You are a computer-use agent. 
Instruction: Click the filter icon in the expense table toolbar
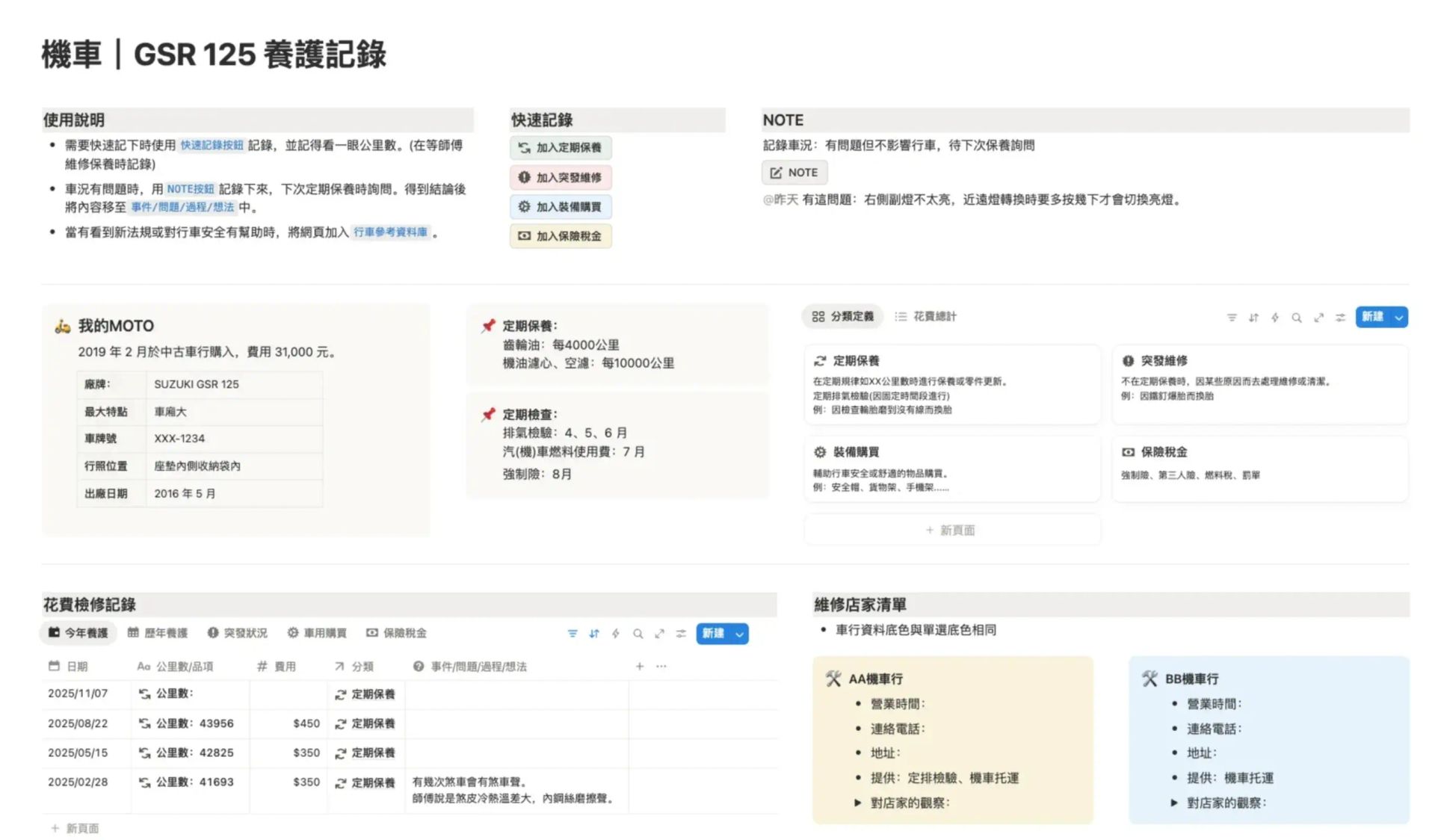point(573,634)
